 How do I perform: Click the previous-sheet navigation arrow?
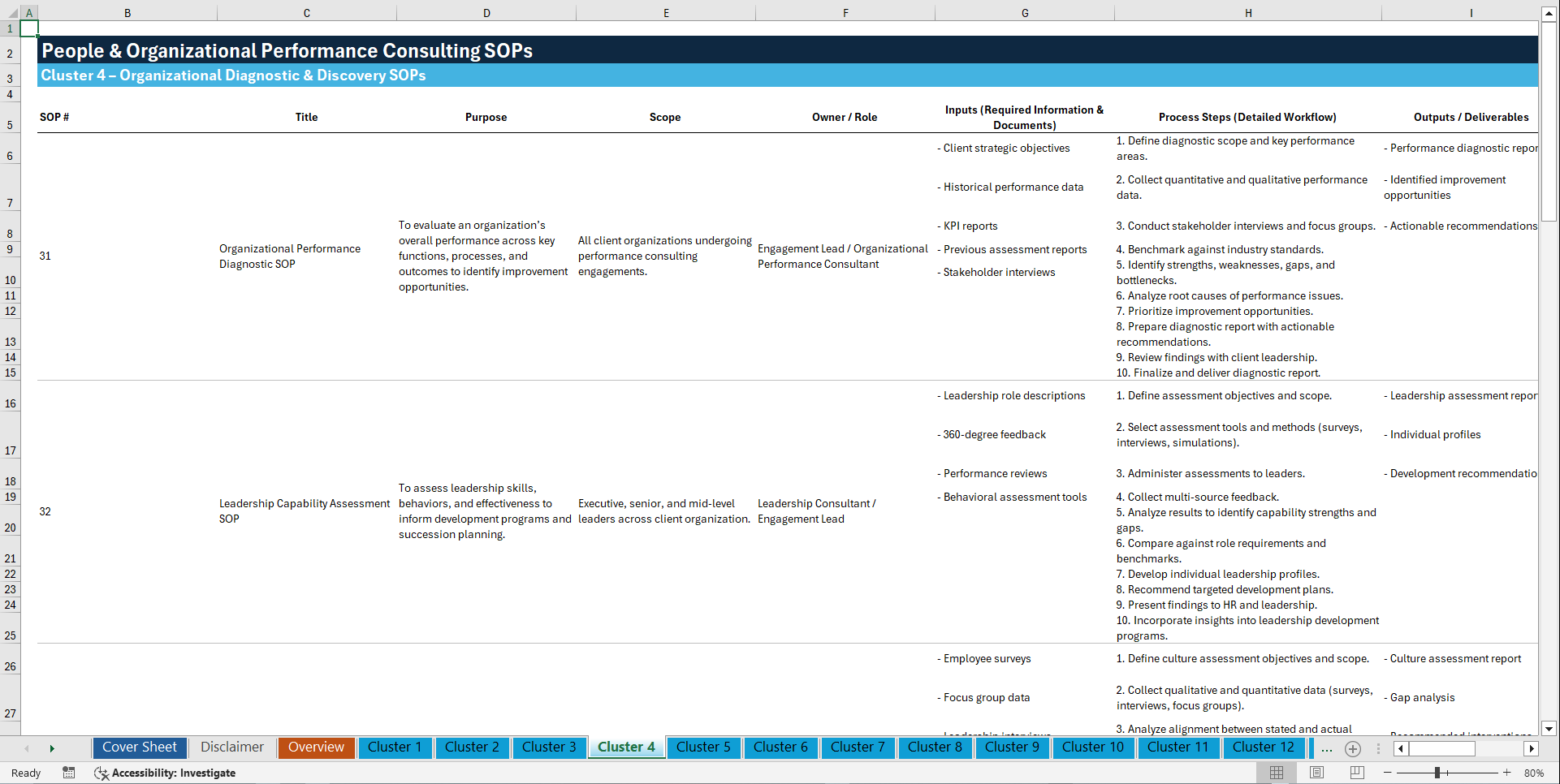tap(27, 748)
